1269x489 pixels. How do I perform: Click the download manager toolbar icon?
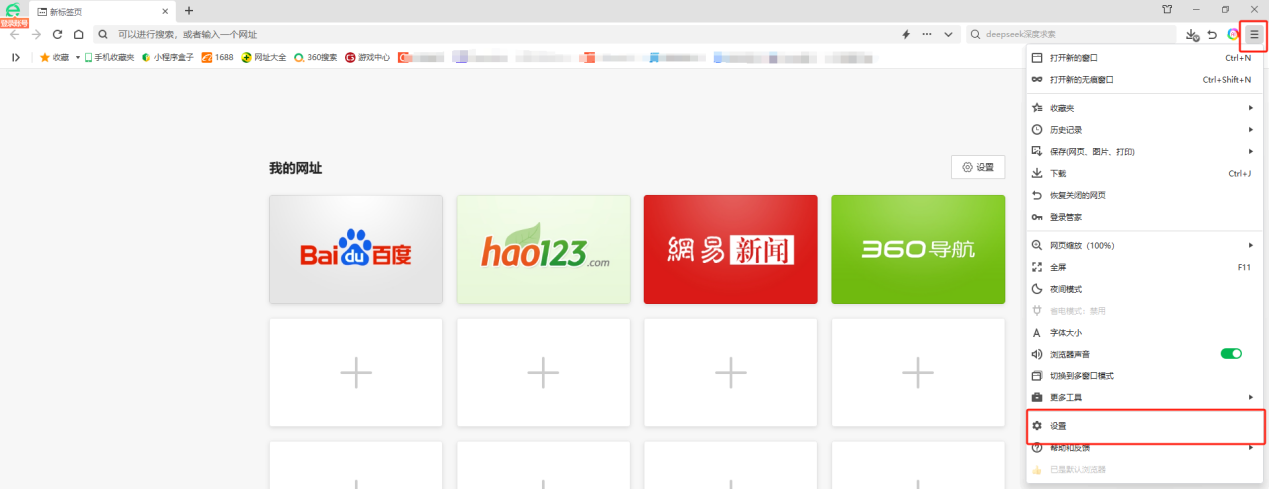click(1191, 34)
